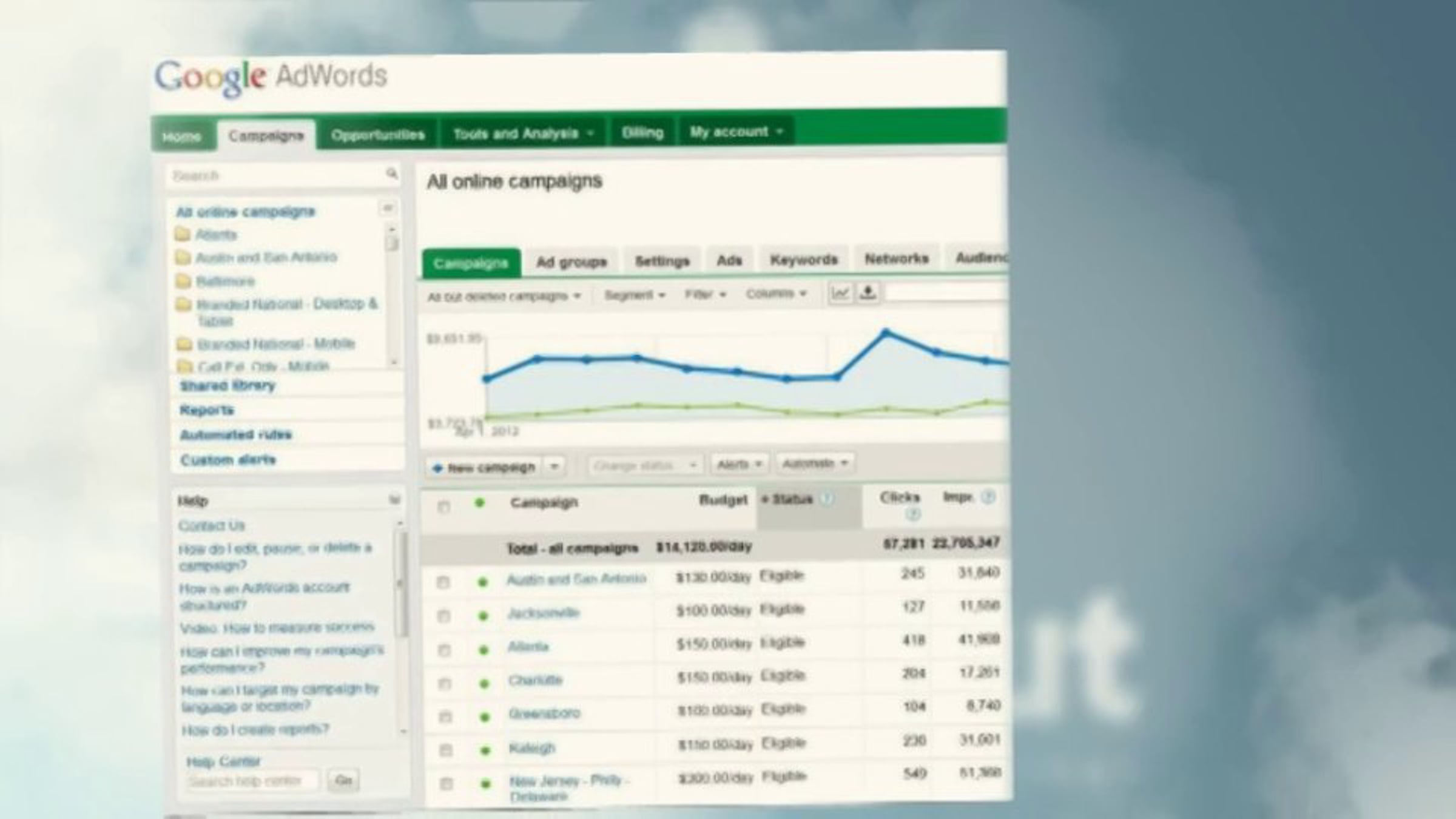Click the Contact Us help link

[211, 525]
